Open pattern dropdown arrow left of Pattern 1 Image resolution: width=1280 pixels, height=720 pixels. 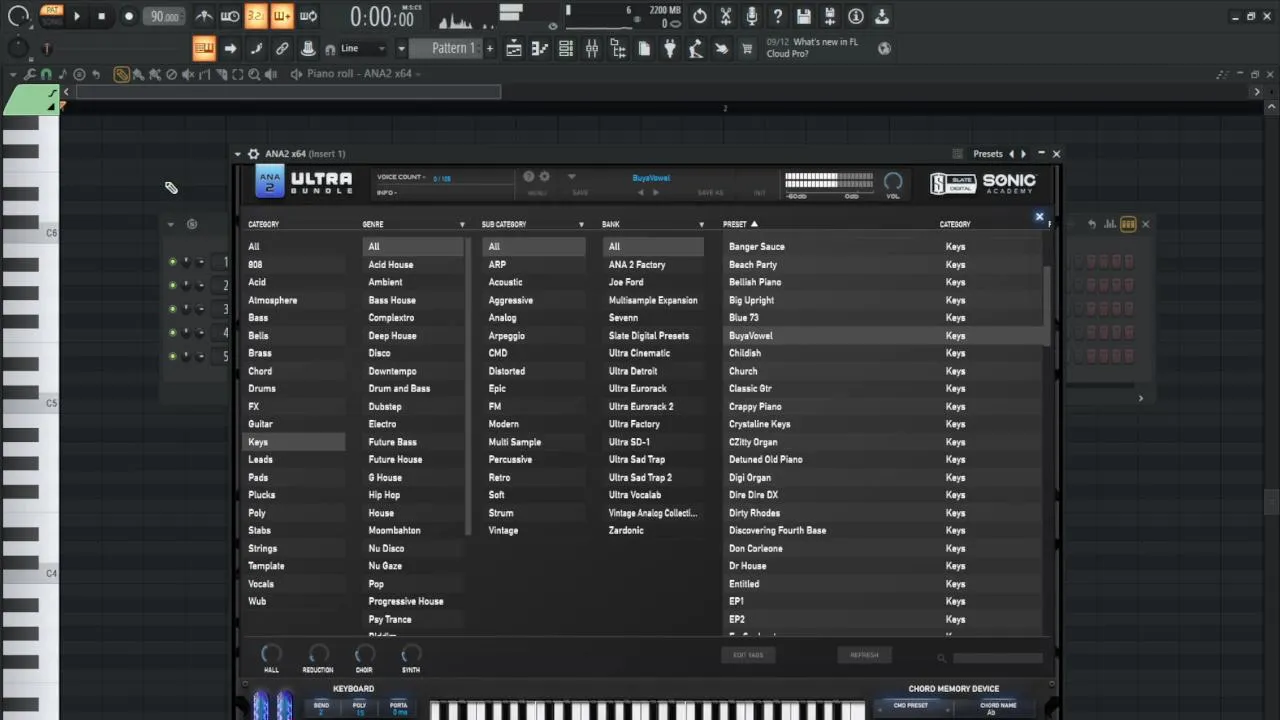(401, 48)
